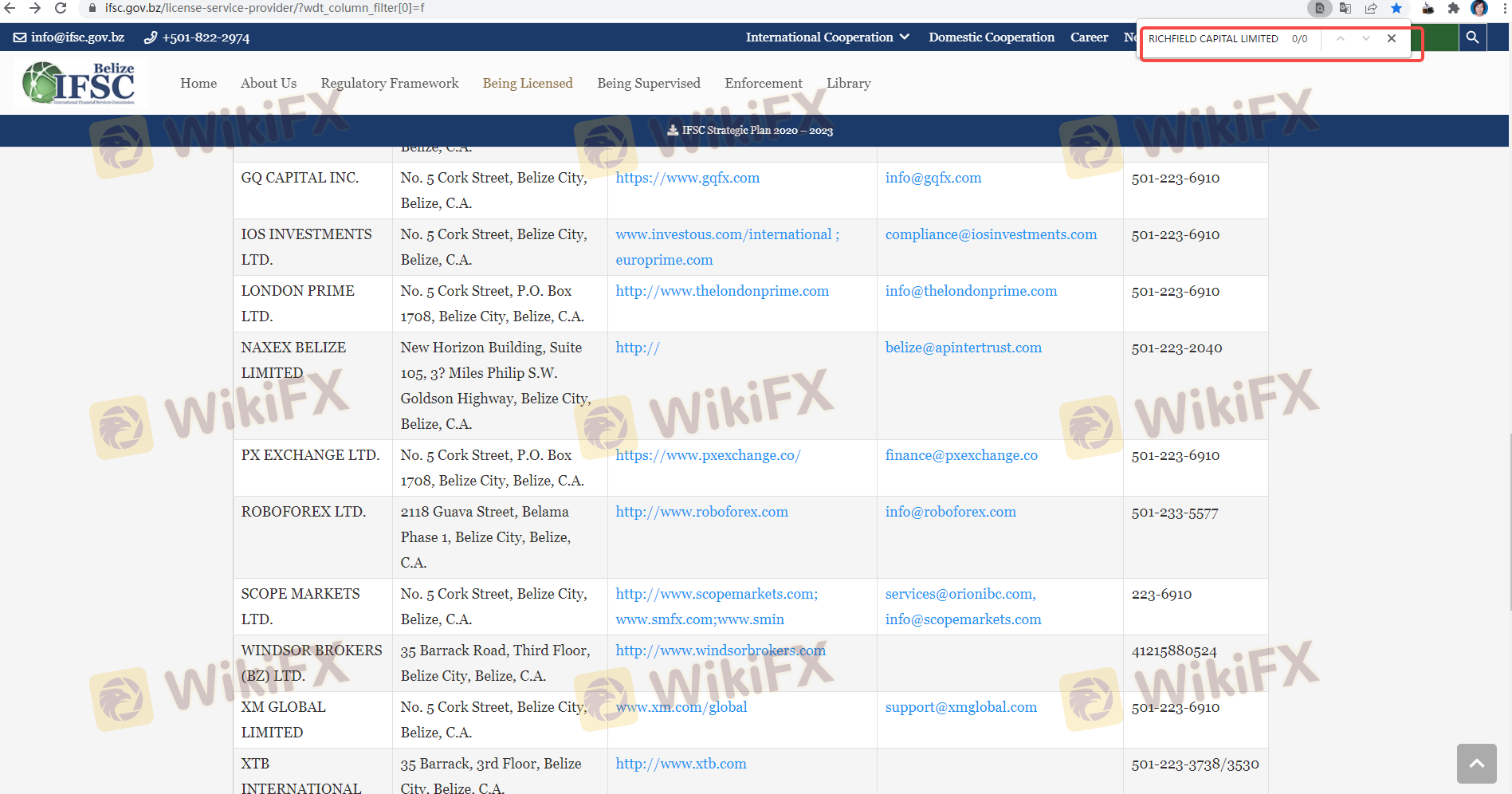Open the Career menu item
Screen dimensions: 1512x794
pyautogui.click(x=1089, y=37)
